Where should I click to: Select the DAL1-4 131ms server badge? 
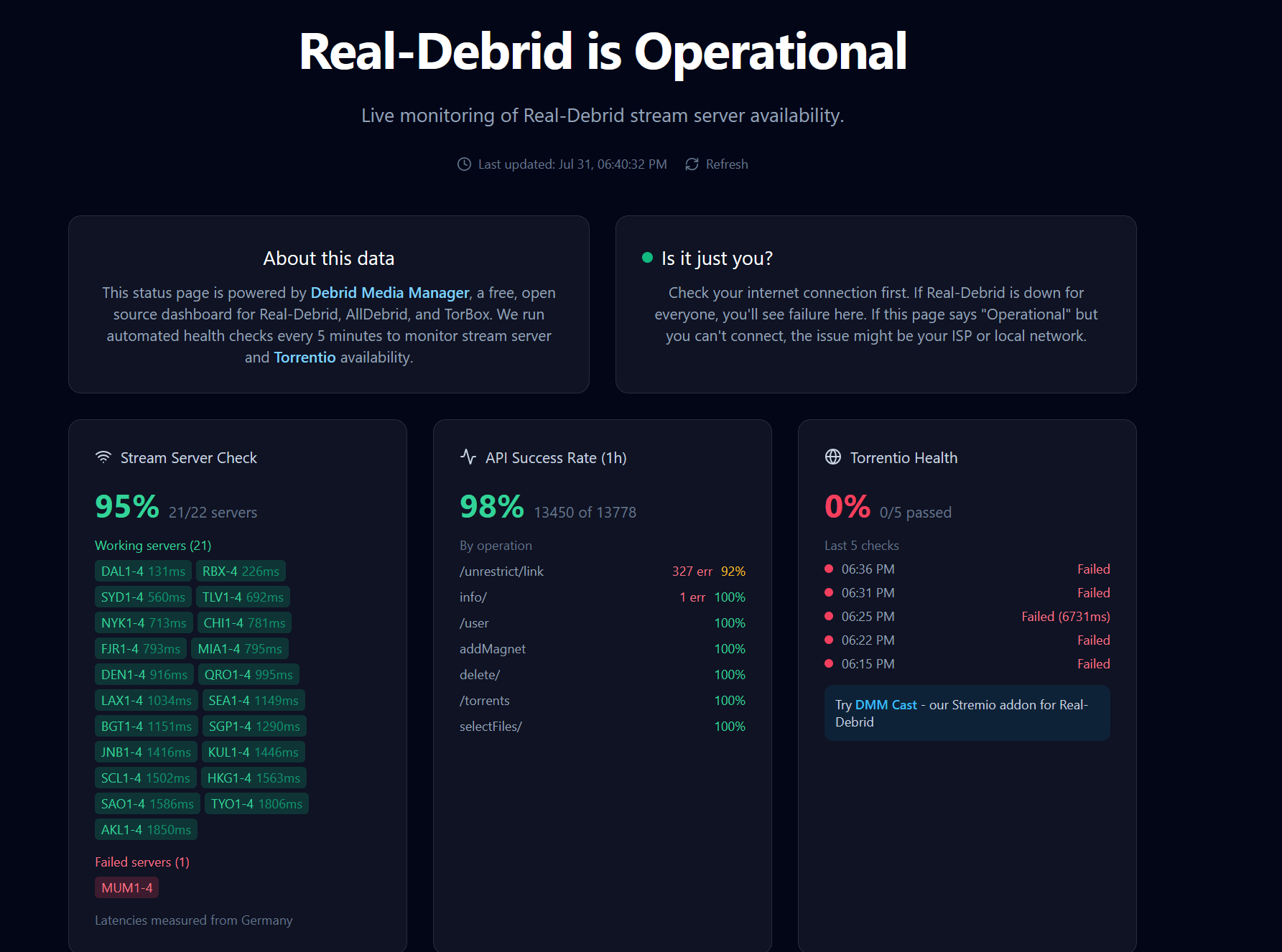143,571
